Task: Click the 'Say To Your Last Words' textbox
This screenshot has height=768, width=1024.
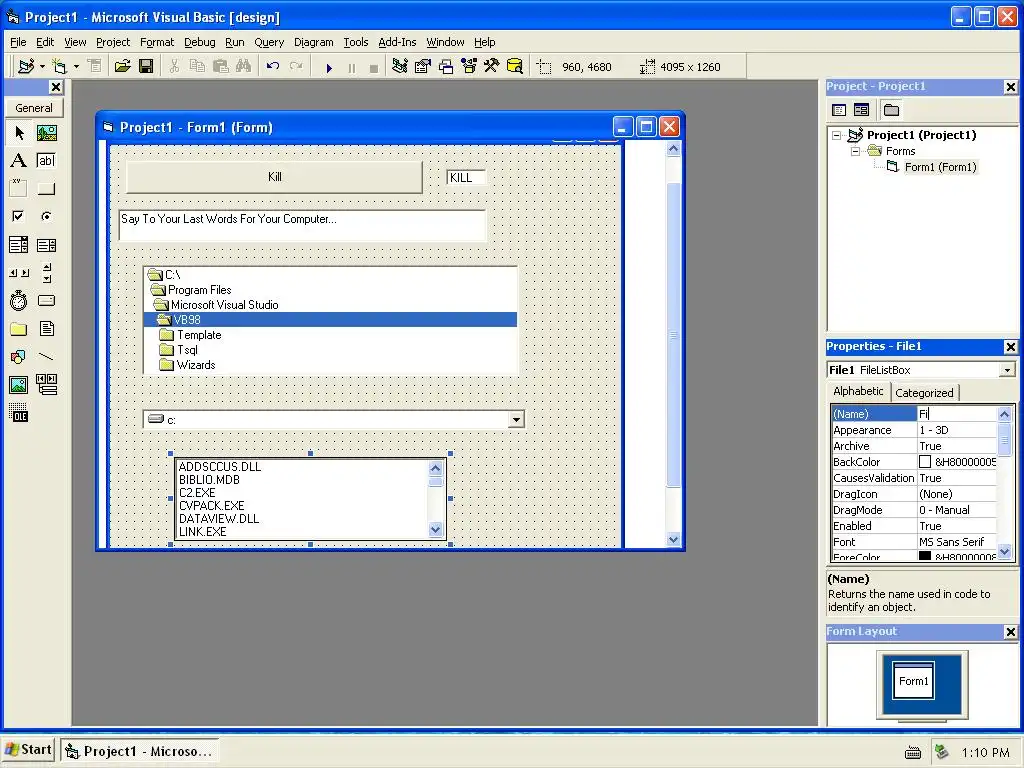Action: (302, 225)
